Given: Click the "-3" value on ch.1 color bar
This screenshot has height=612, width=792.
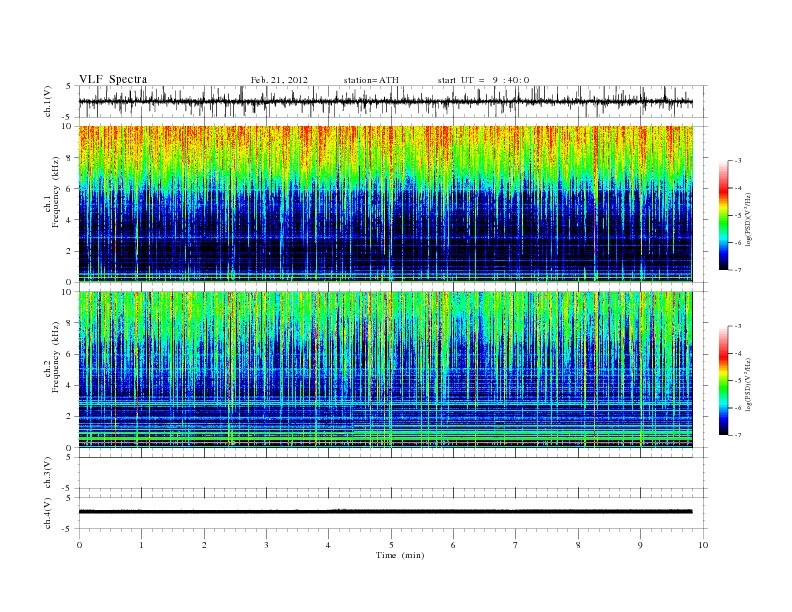Looking at the screenshot, I should [x=738, y=161].
